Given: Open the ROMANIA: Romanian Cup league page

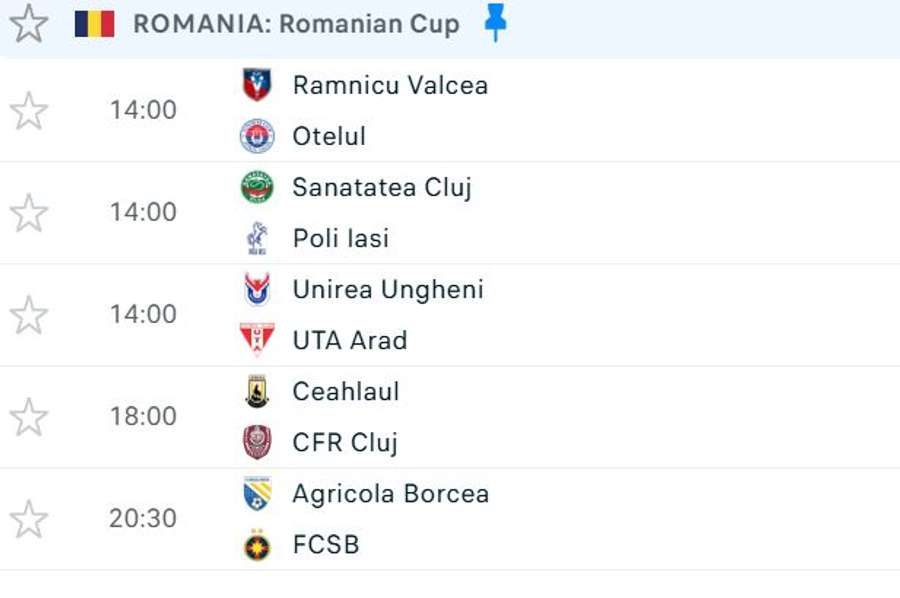Looking at the screenshot, I should (x=296, y=24).
